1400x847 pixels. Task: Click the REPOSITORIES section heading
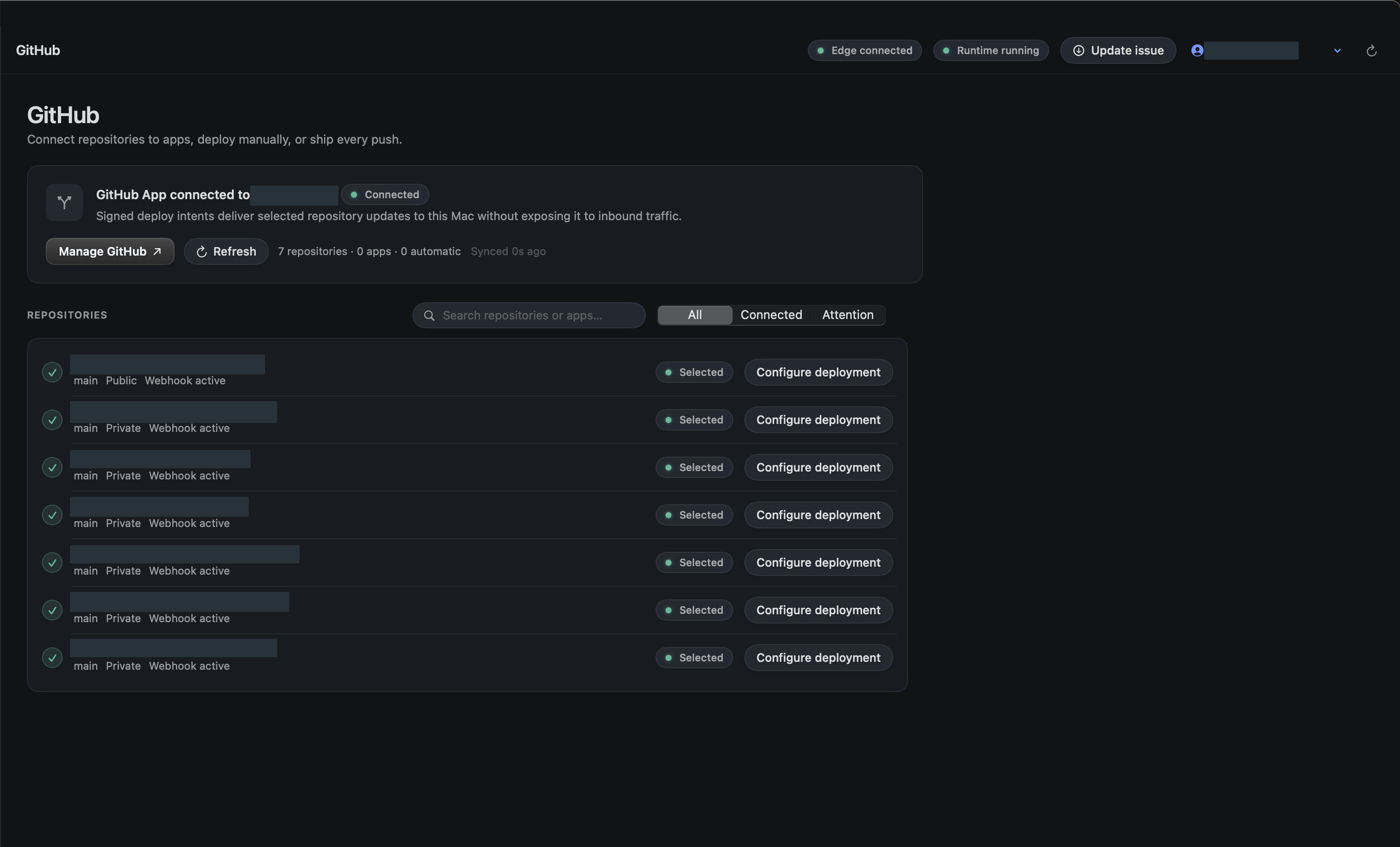click(67, 315)
